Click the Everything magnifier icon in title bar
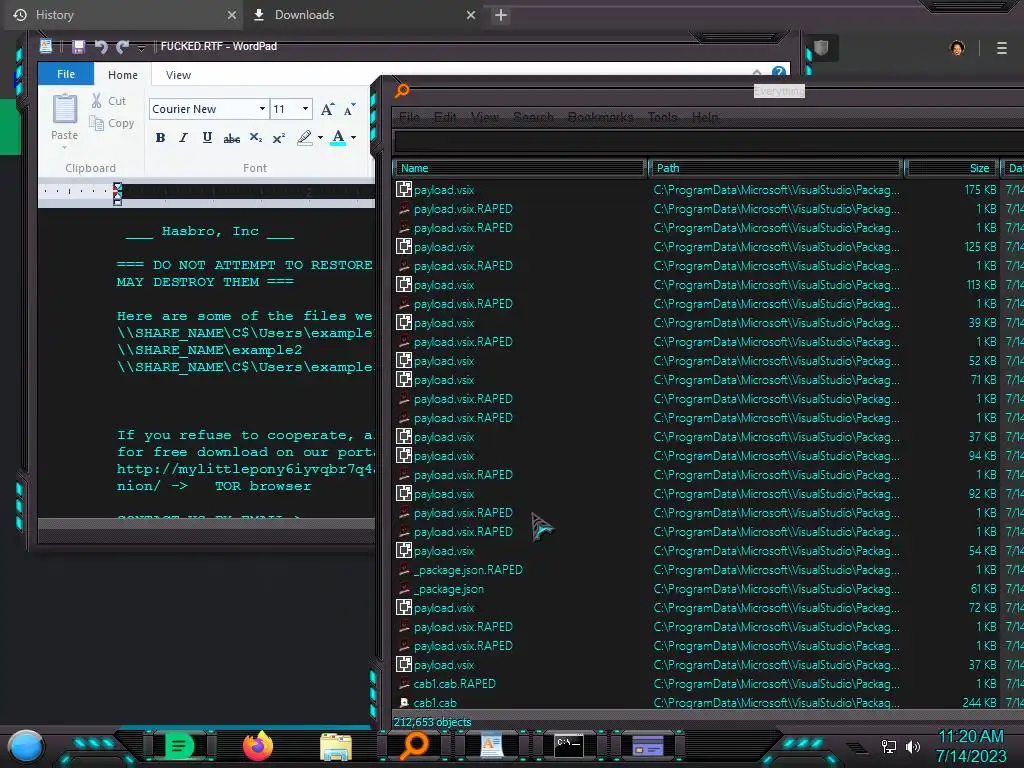Viewport: 1024px width, 768px height. [402, 90]
